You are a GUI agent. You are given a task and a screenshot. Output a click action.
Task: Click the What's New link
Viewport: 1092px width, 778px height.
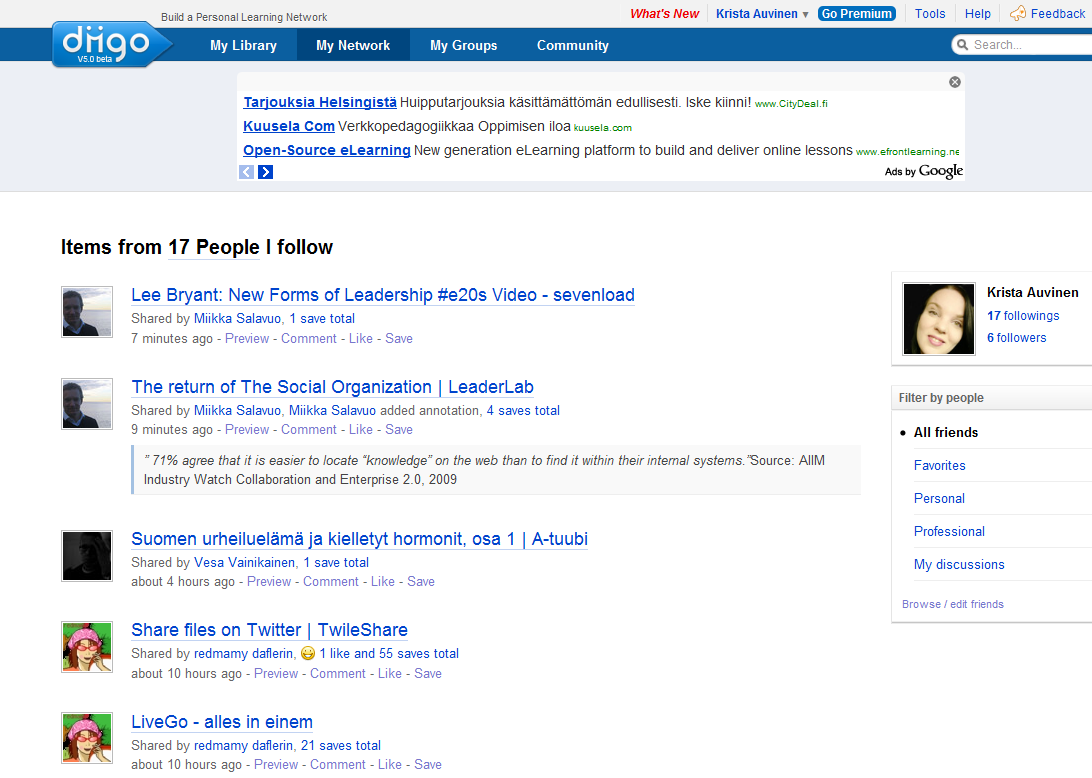tap(664, 14)
